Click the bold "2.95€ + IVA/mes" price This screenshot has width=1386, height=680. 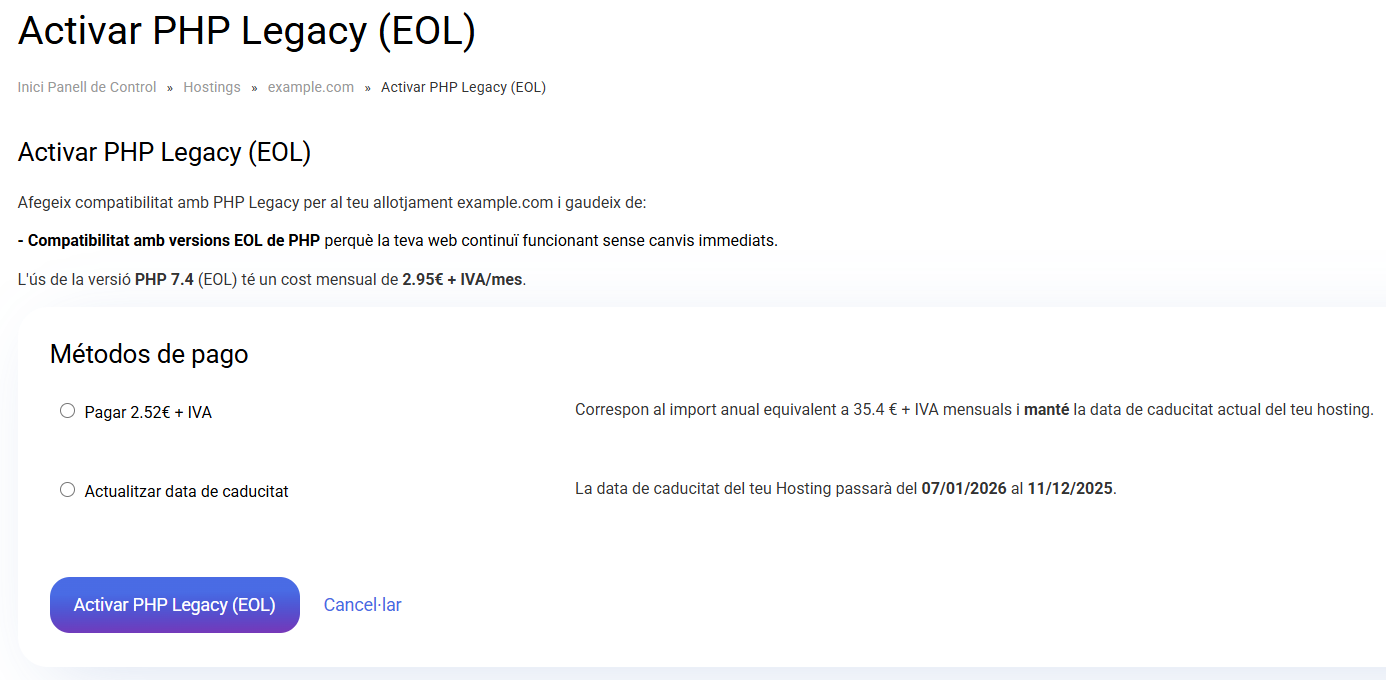click(x=462, y=279)
